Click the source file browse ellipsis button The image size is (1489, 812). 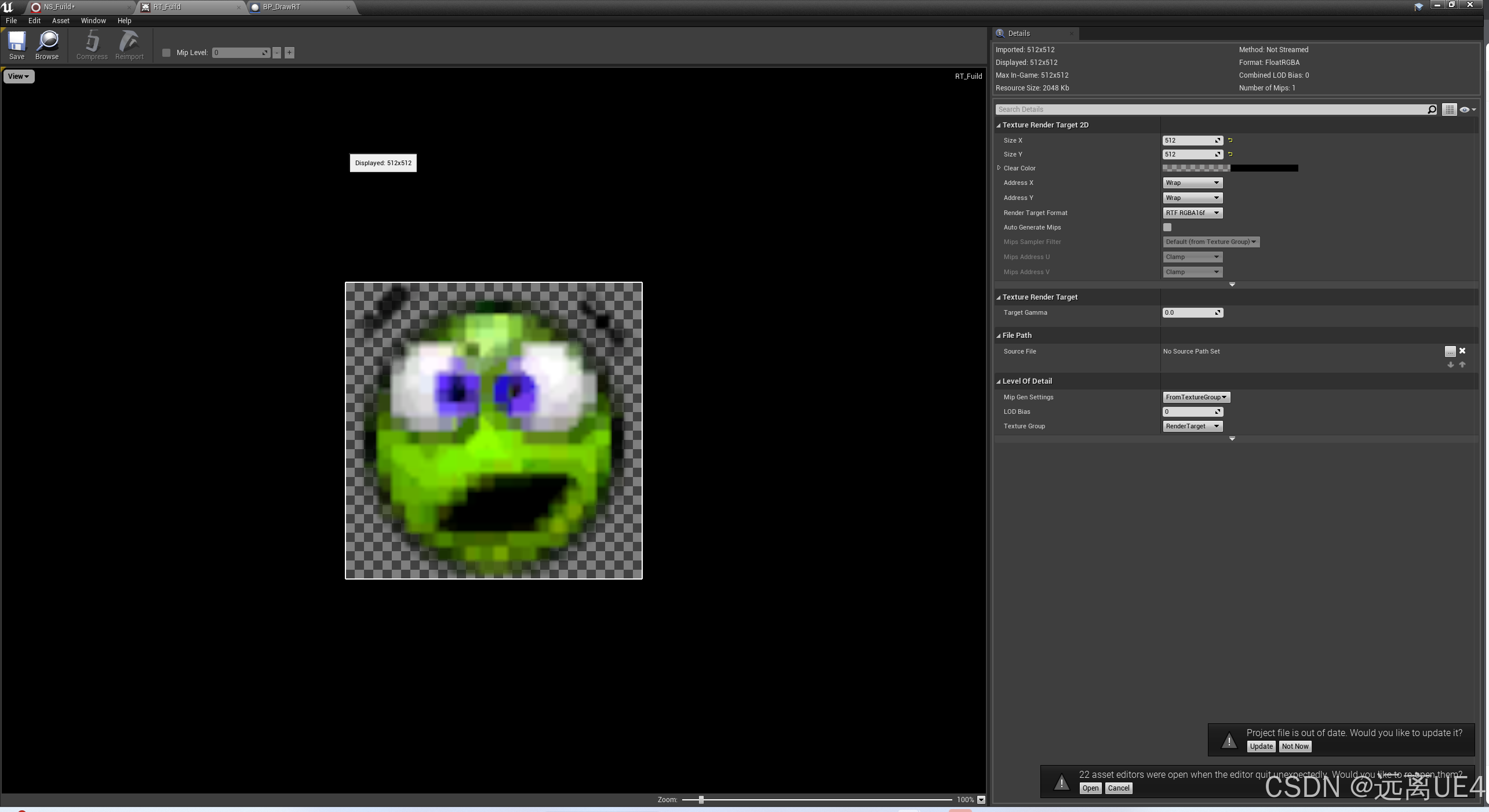pyautogui.click(x=1450, y=351)
